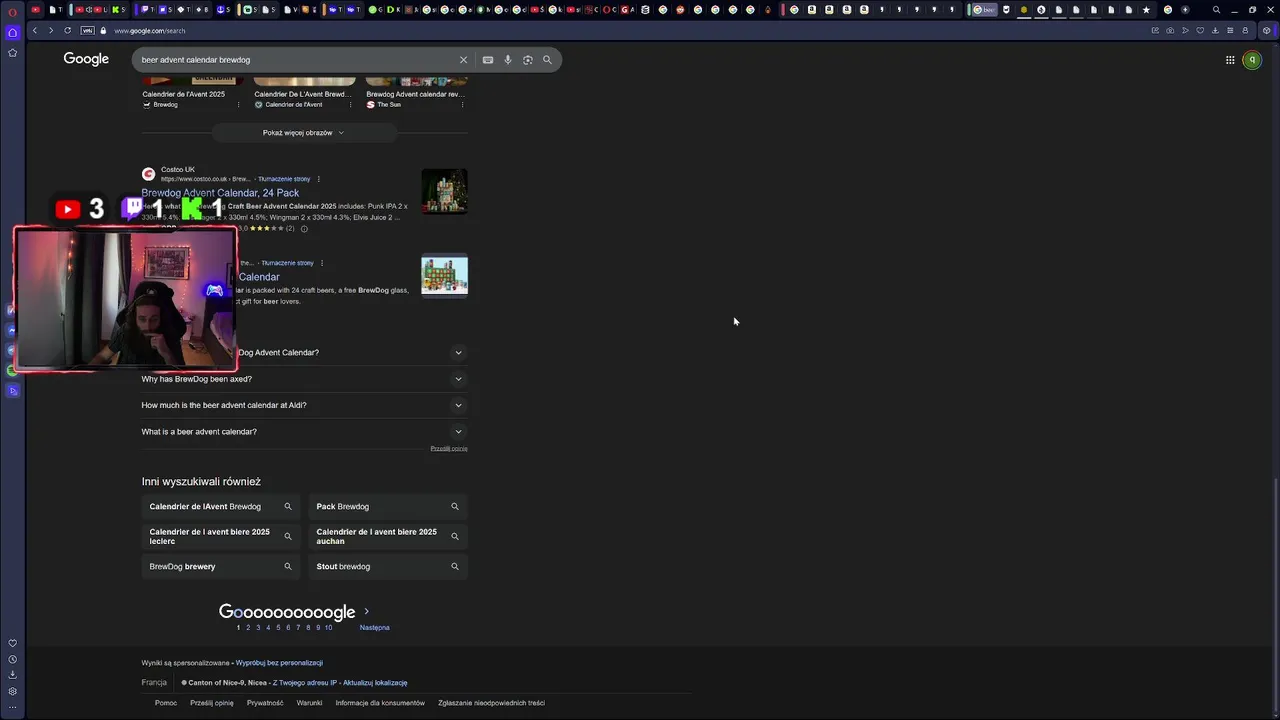Viewport: 1280px width, 720px height.
Task: Open Costco result advent calendar thumbnail
Action: [444, 191]
